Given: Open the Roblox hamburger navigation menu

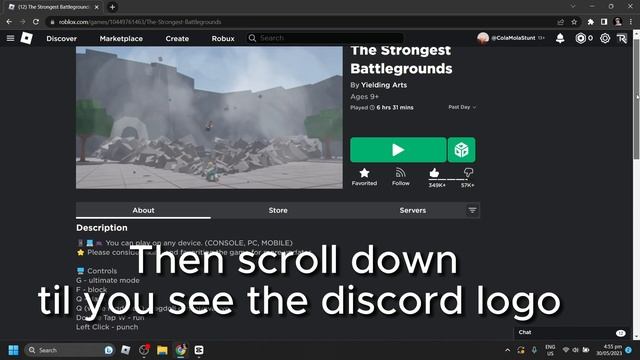Looking at the screenshot, I should 10,38.
